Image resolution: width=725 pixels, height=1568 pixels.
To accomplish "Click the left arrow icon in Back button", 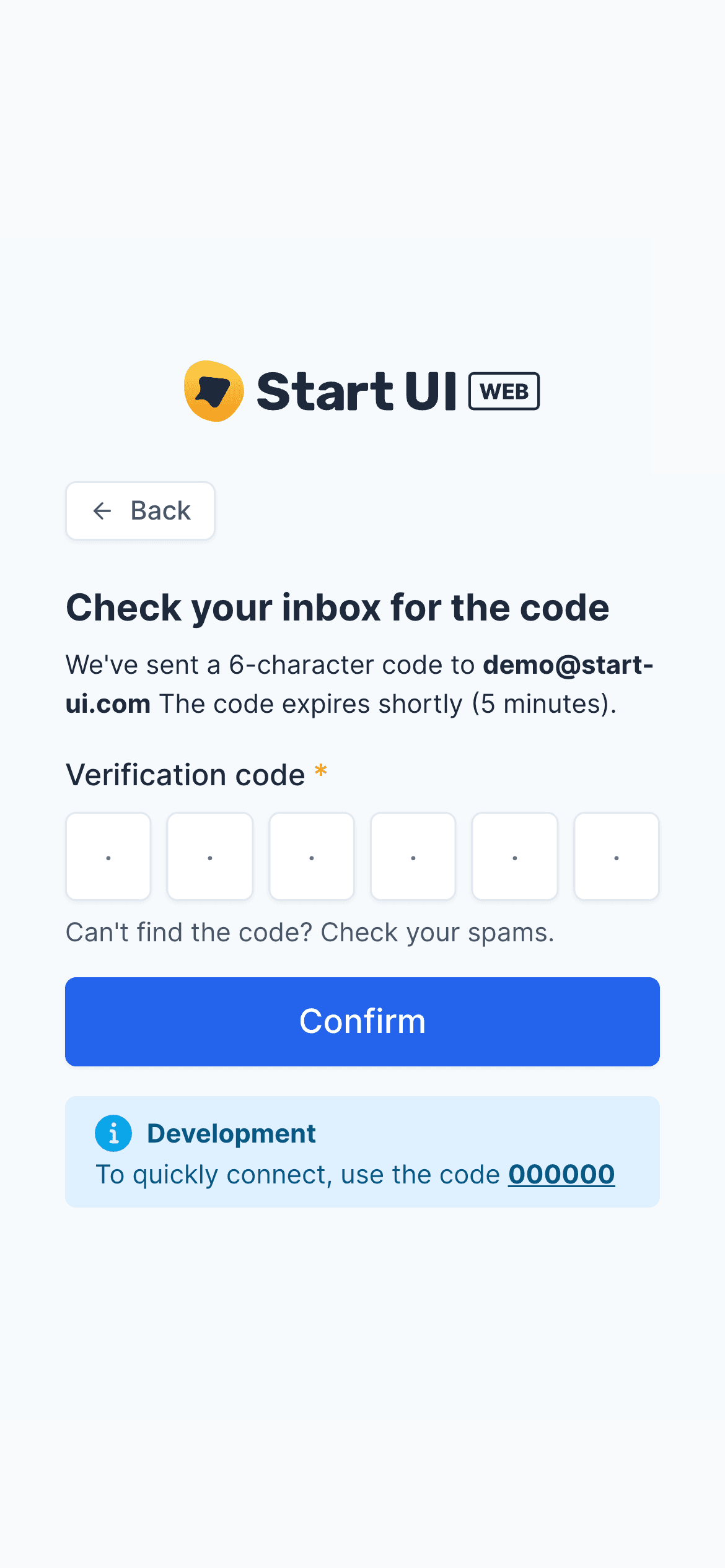I will click(x=102, y=511).
